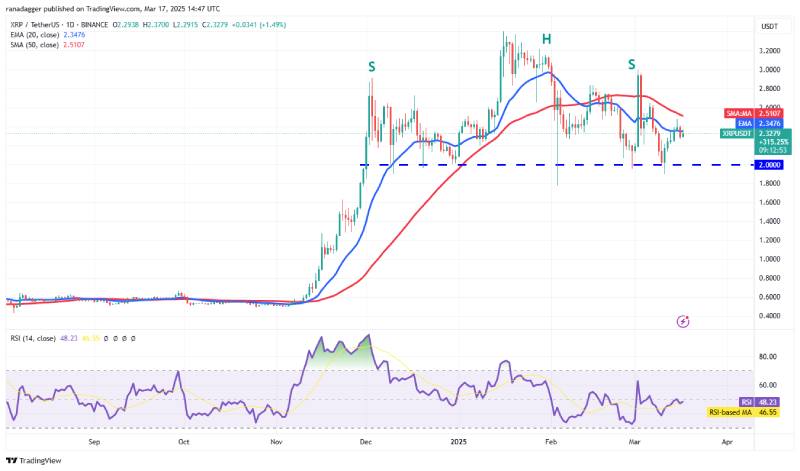
Task: Select the right shoulder S label above March
Action: [632, 64]
